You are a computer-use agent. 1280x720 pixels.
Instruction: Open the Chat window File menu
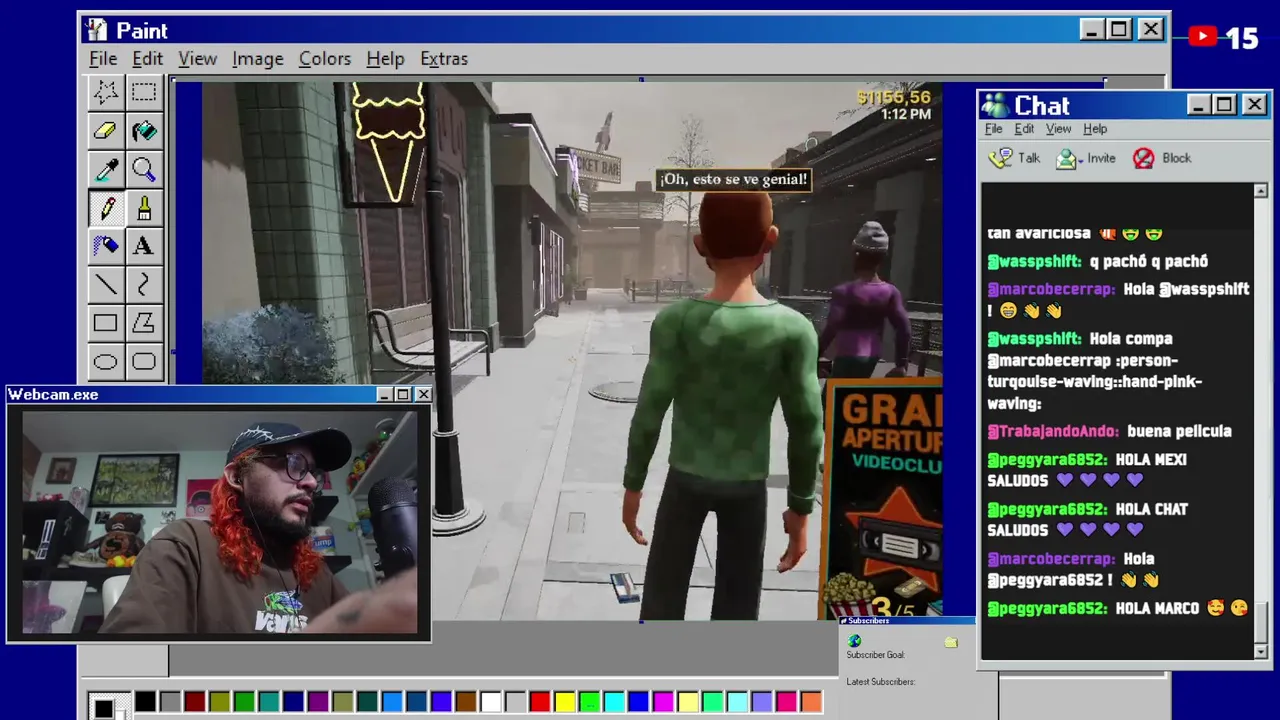(x=993, y=129)
